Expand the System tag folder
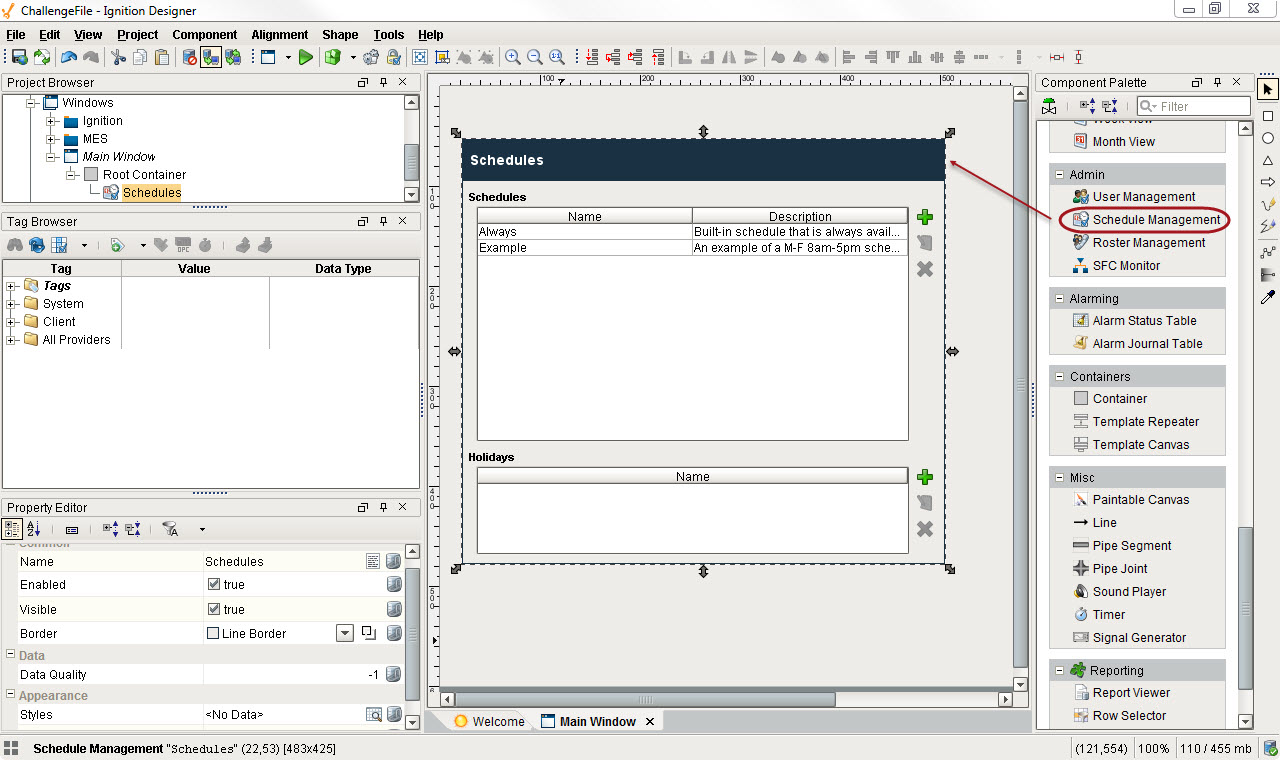The image size is (1280, 760). coord(12,304)
